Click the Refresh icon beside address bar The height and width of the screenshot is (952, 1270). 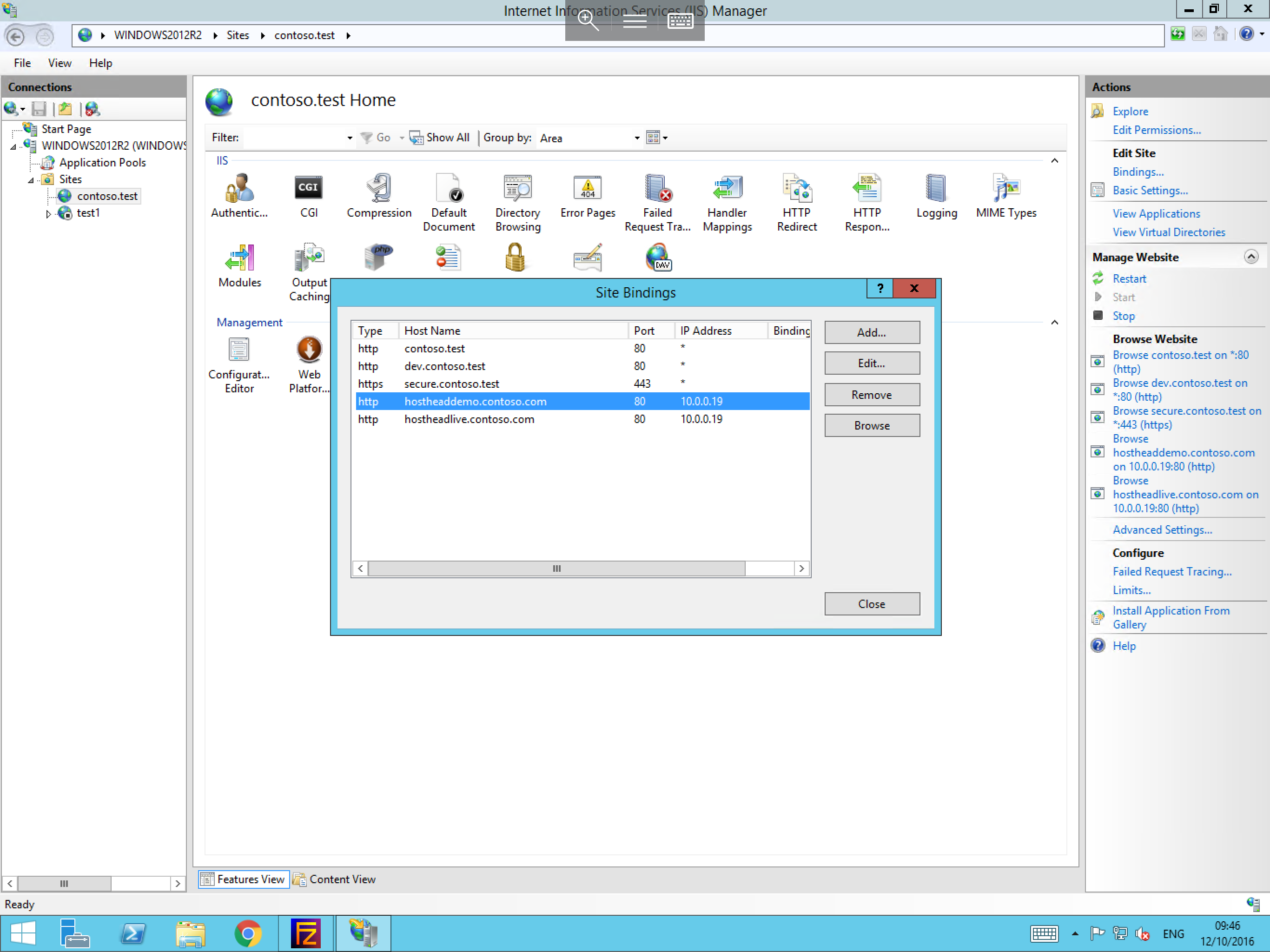[1177, 34]
